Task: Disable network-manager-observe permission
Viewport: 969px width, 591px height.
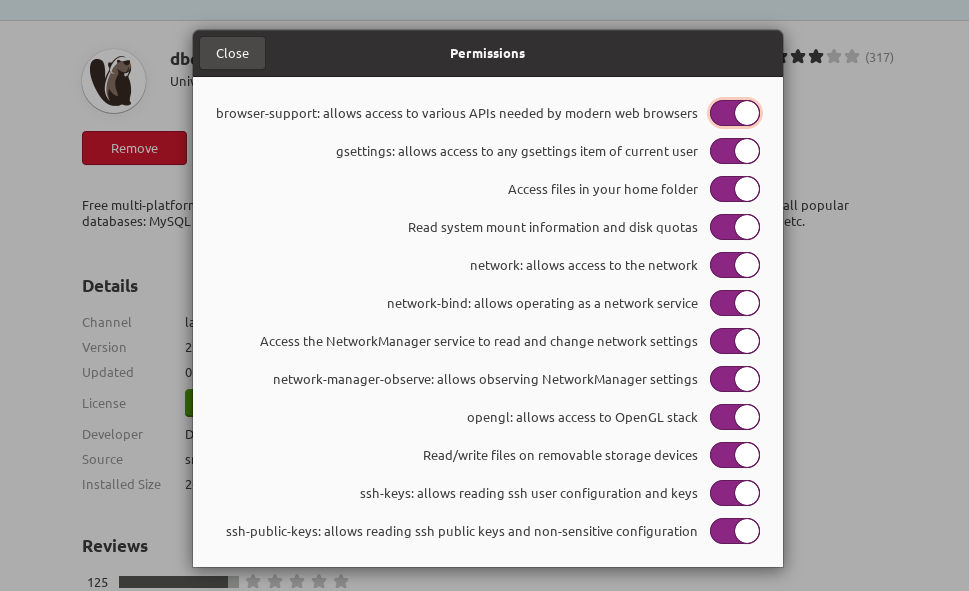Action: [735, 379]
